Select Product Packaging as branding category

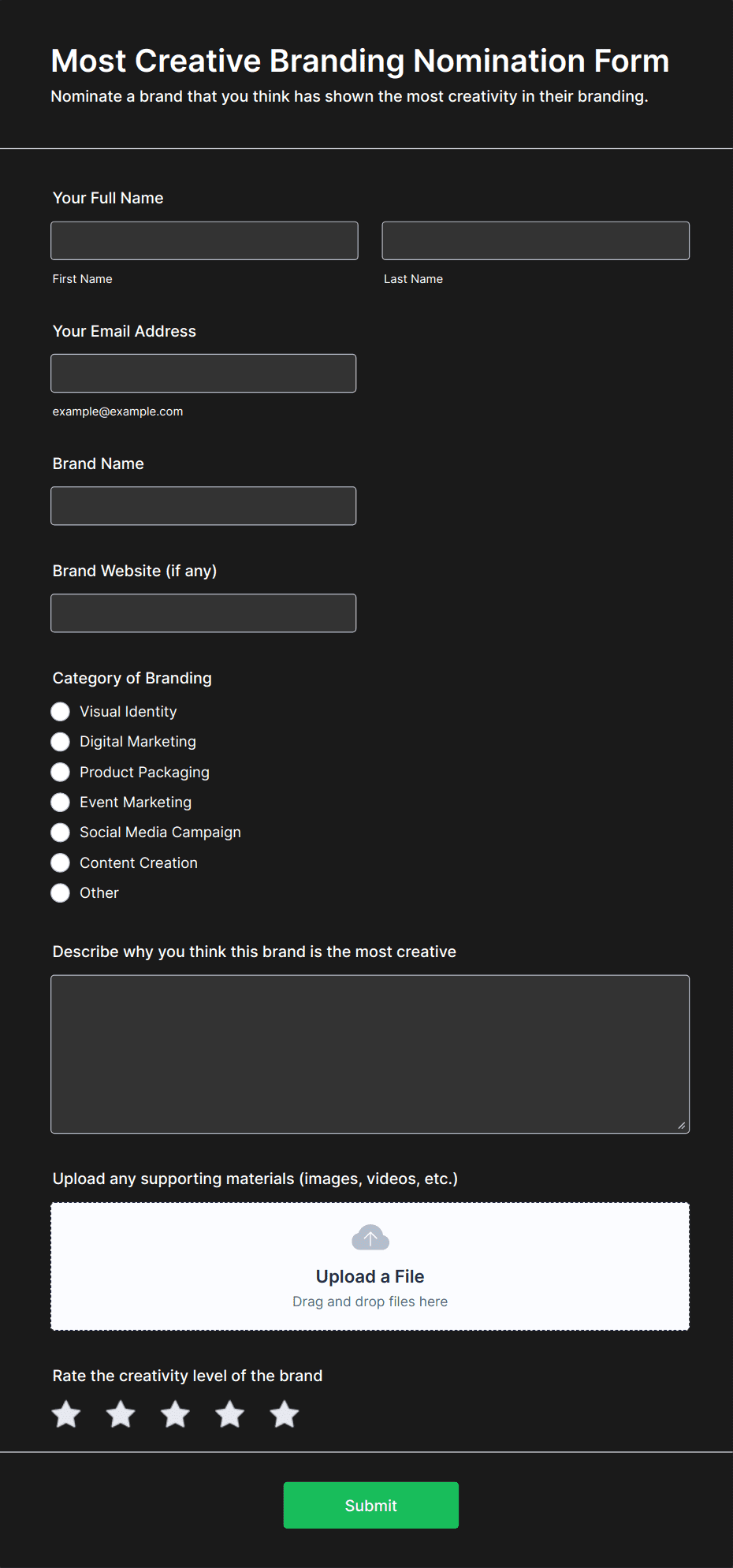pyautogui.click(x=60, y=772)
